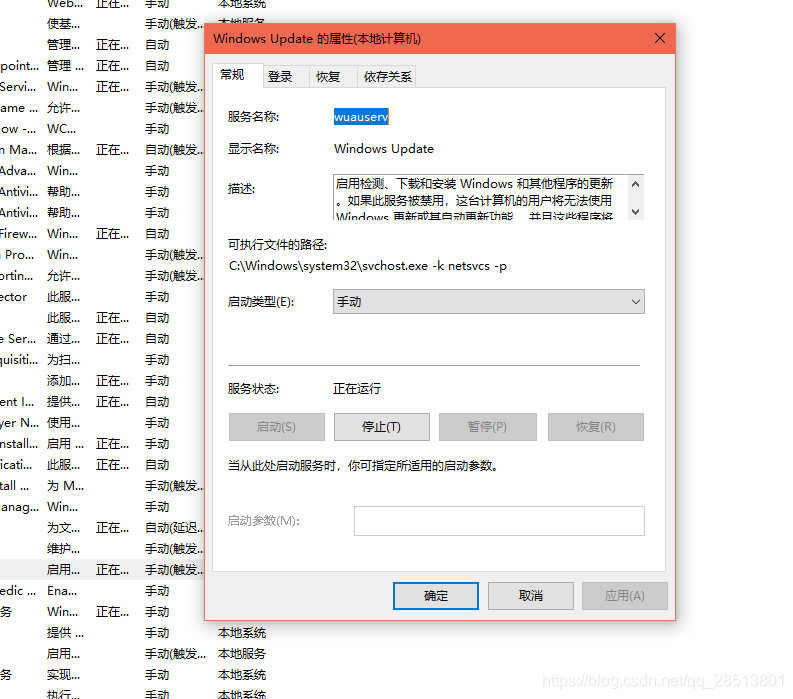Open the 启动类型 dropdown
This screenshot has width=793, height=699.
point(489,301)
